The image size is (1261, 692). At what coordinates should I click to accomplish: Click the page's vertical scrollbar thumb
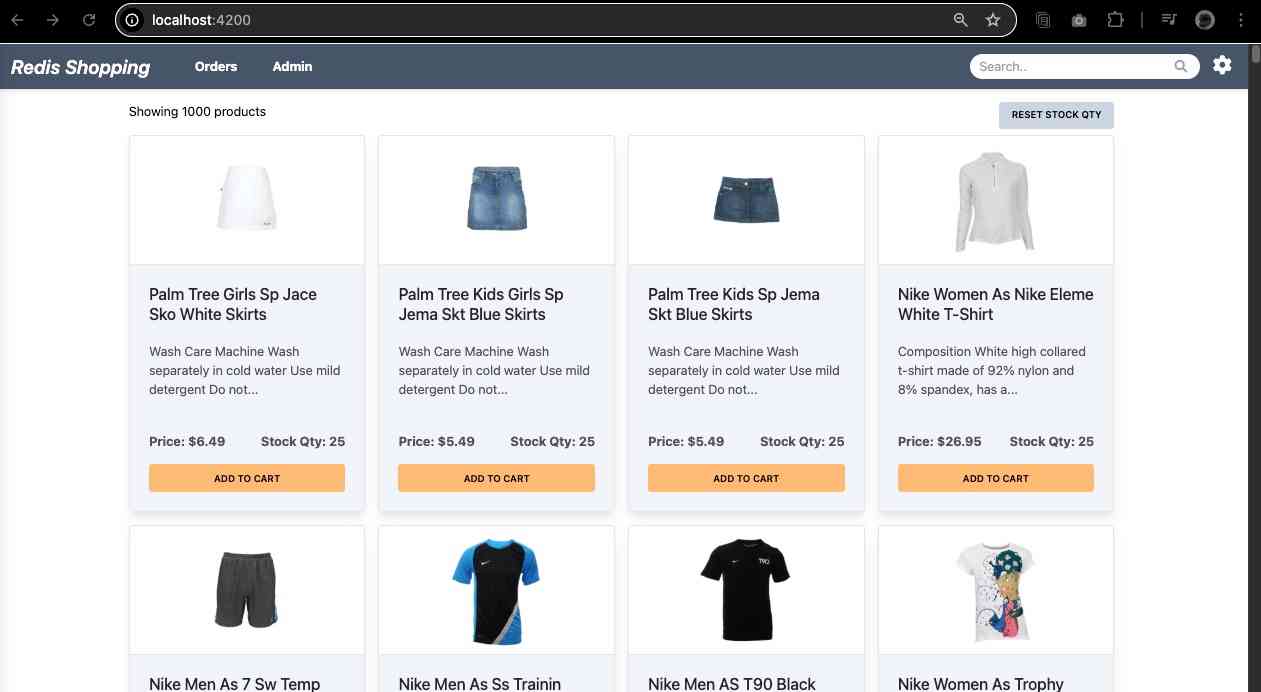(x=1255, y=55)
